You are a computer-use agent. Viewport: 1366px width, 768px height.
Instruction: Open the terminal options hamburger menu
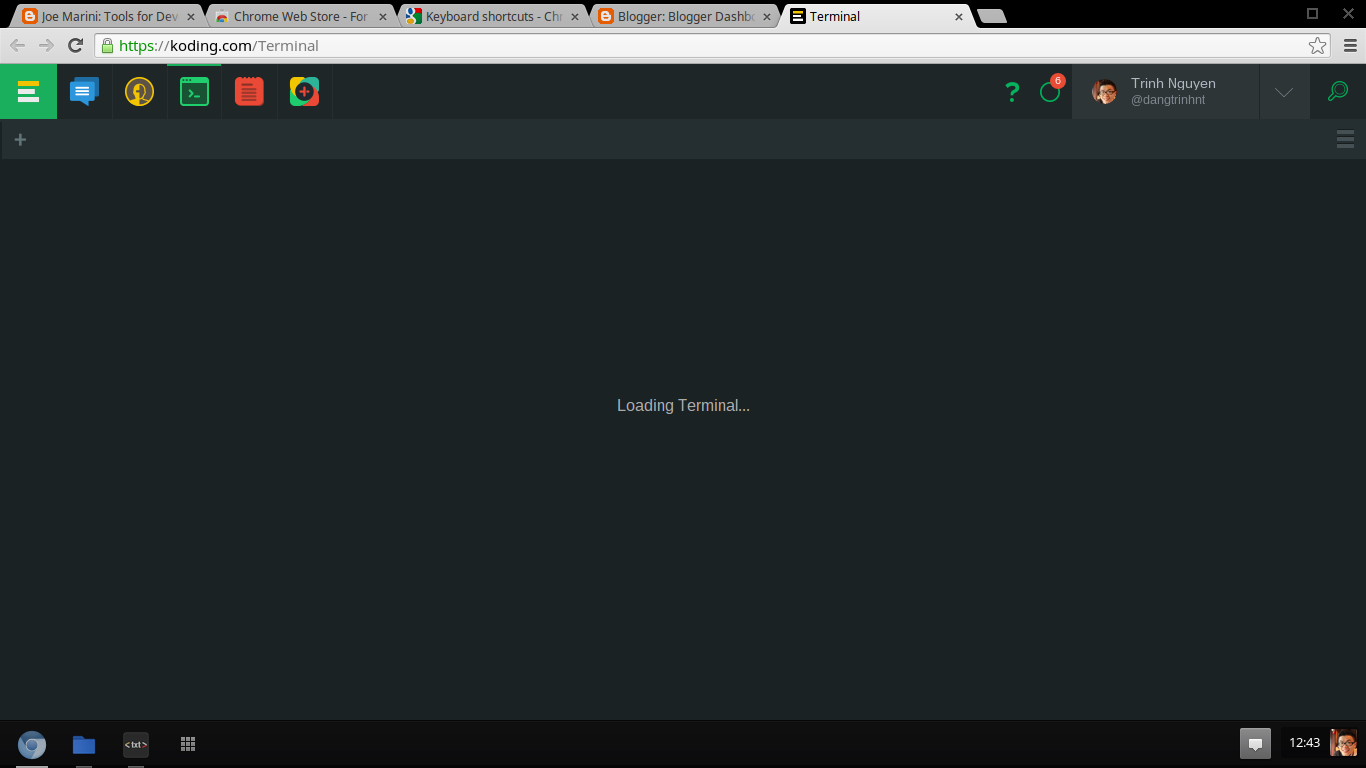[1345, 140]
